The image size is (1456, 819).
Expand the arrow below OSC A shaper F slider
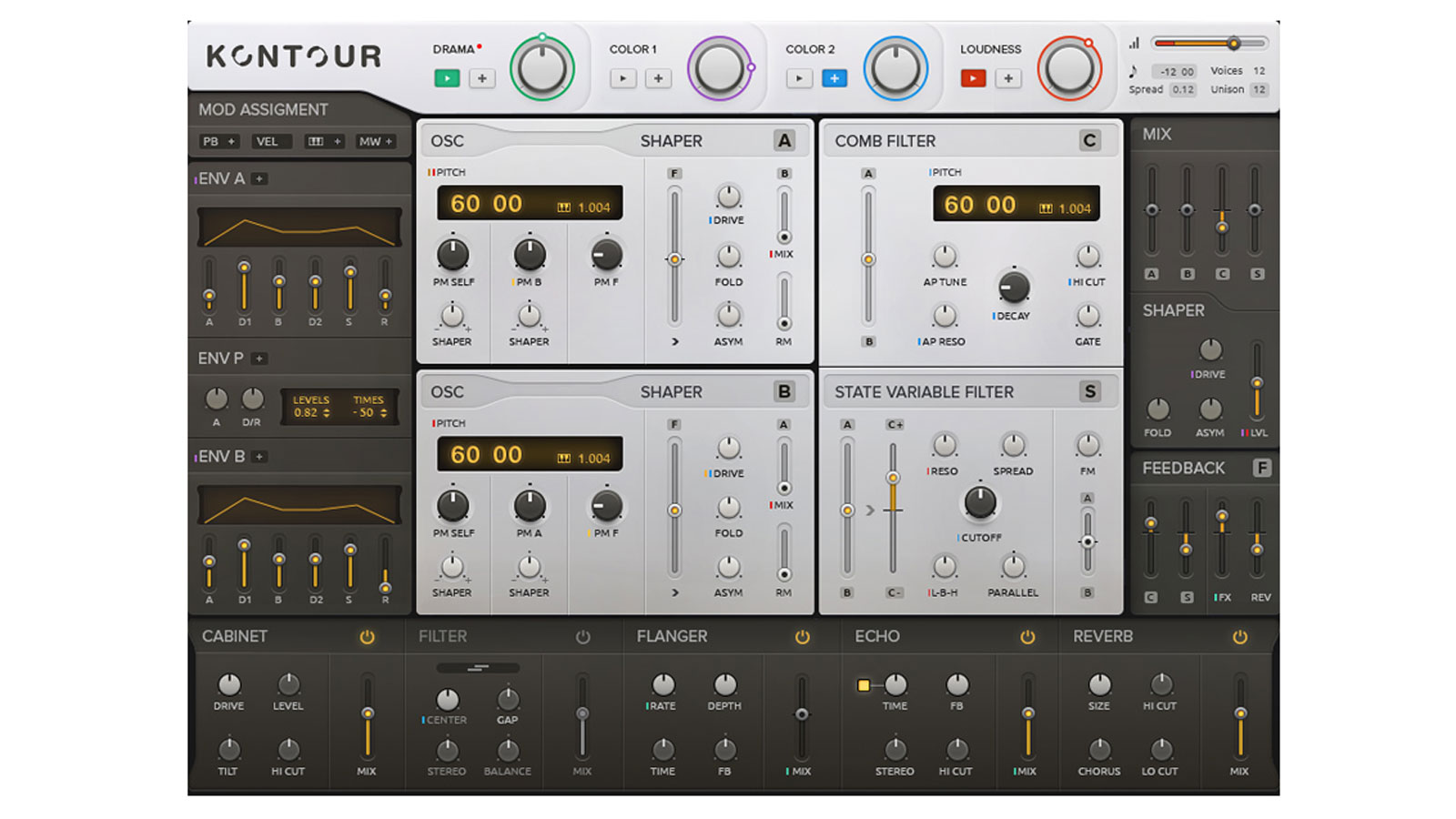coord(675,342)
